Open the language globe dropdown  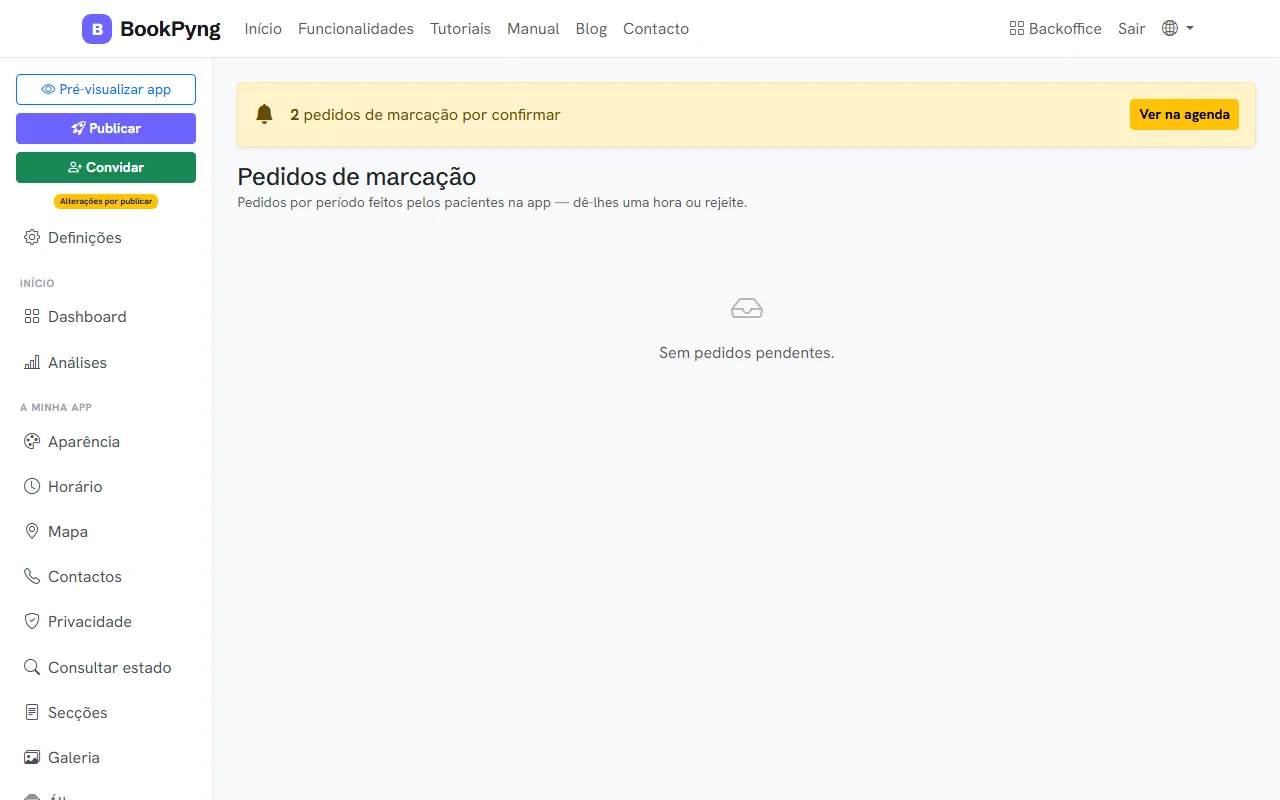[1178, 29]
